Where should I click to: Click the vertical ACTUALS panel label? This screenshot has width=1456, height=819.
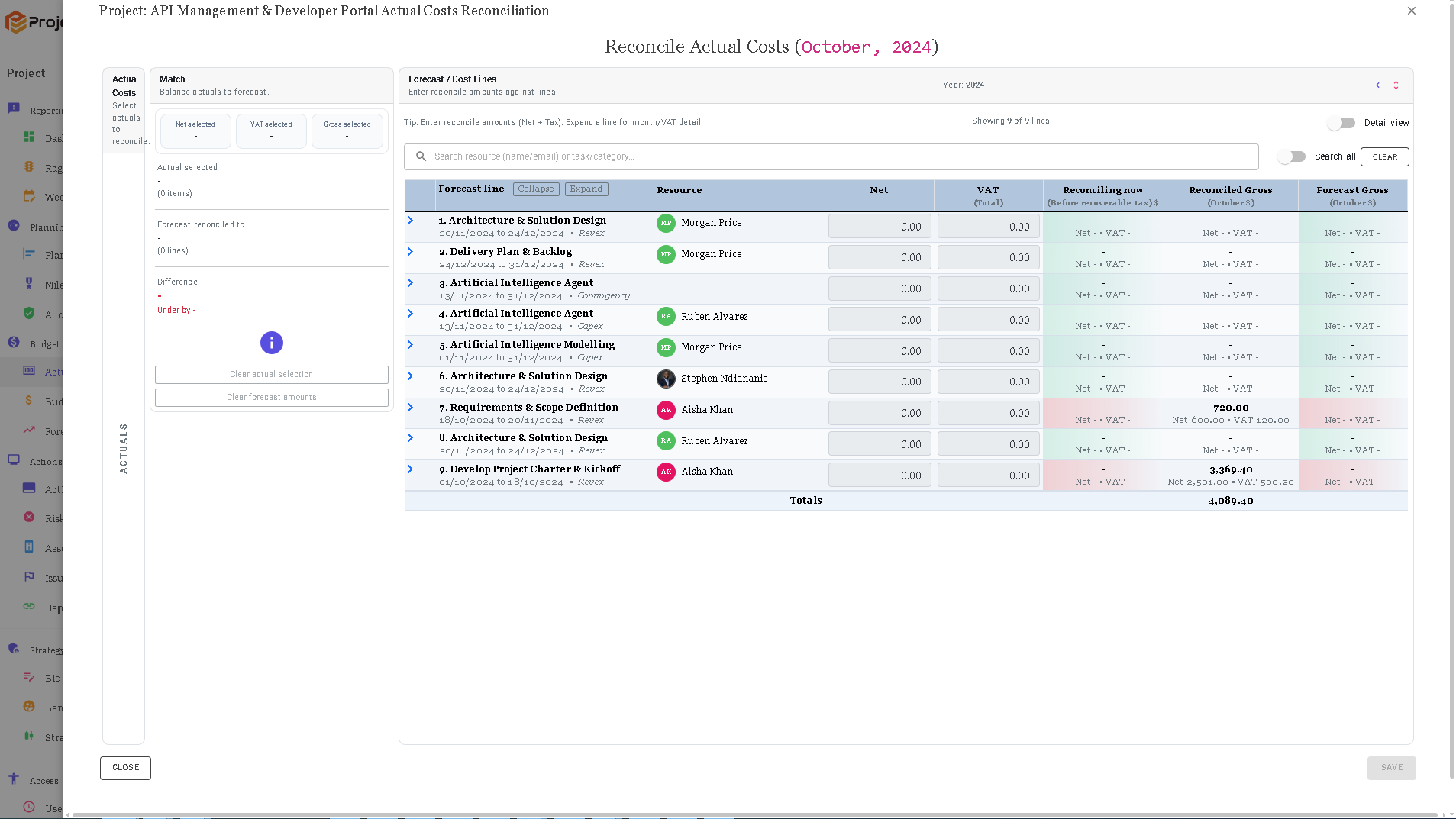coord(124,448)
